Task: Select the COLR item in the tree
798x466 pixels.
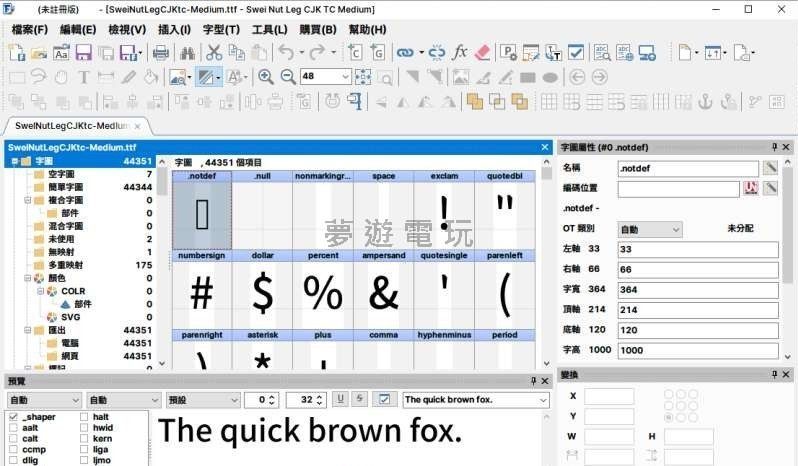Action: click(x=73, y=292)
